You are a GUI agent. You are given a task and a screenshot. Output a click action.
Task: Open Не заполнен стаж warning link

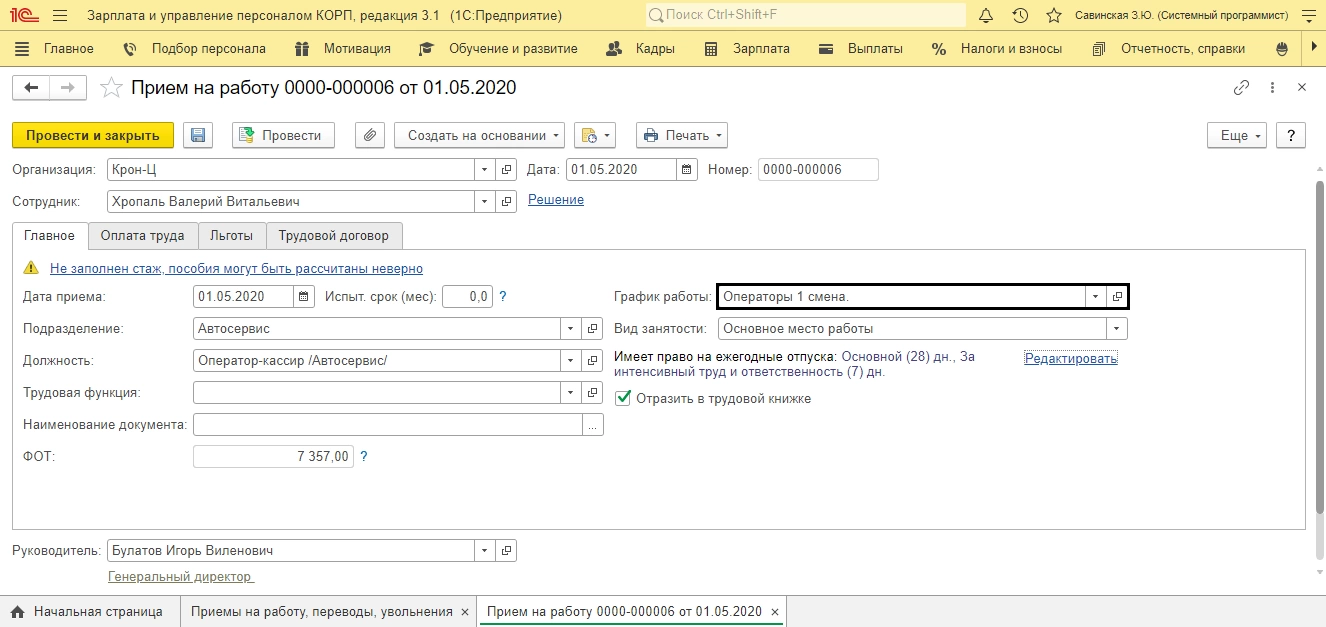pos(236,269)
